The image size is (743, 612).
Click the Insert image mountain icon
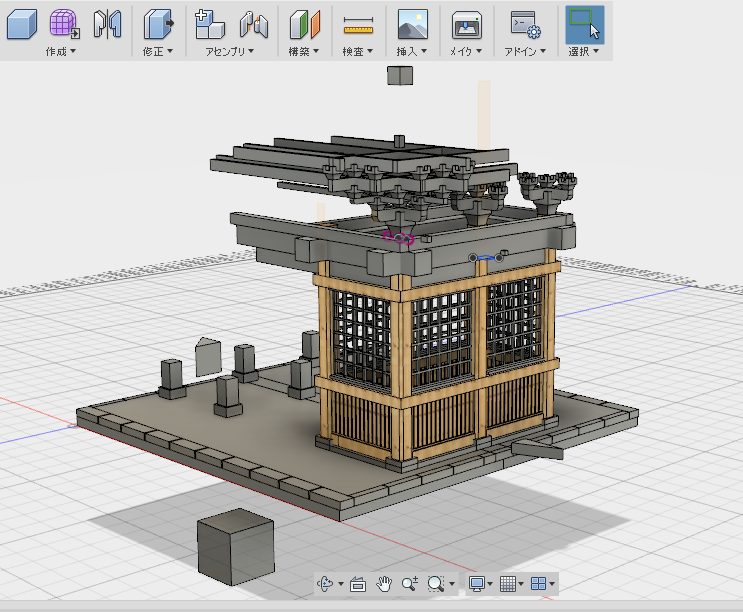(x=412, y=24)
